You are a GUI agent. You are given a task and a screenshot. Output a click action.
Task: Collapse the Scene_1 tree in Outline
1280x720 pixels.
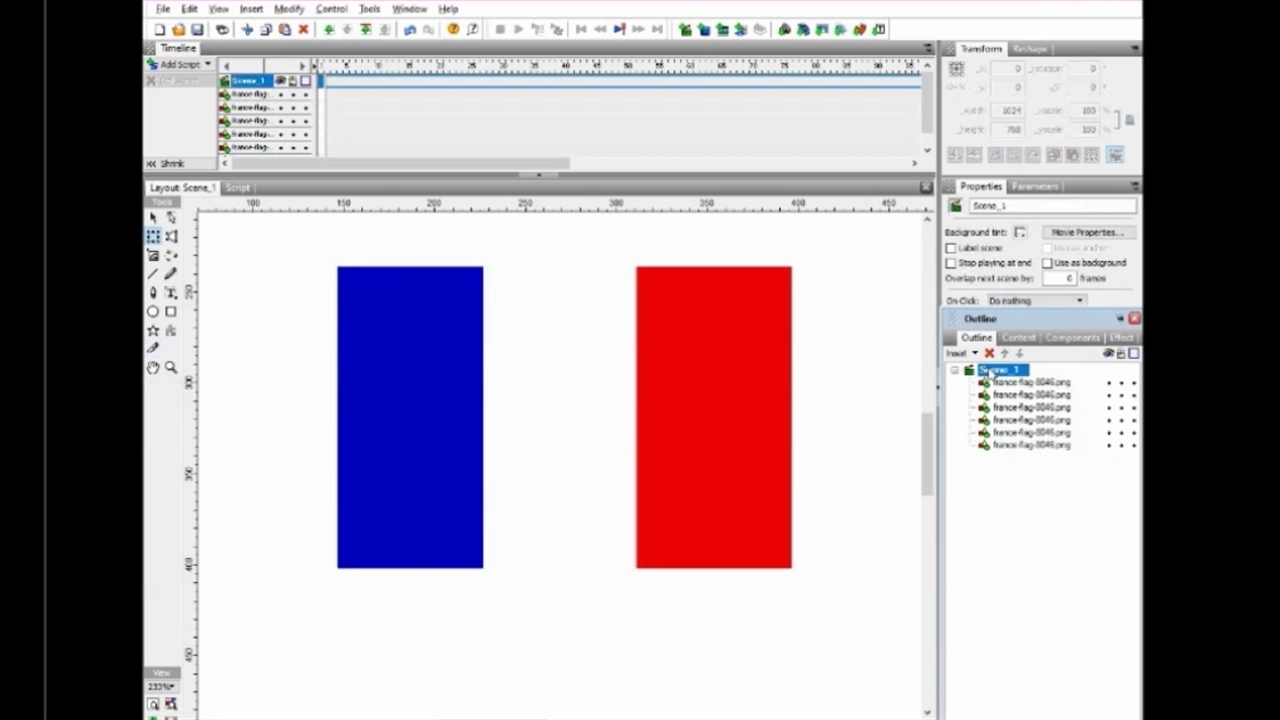pyautogui.click(x=955, y=371)
